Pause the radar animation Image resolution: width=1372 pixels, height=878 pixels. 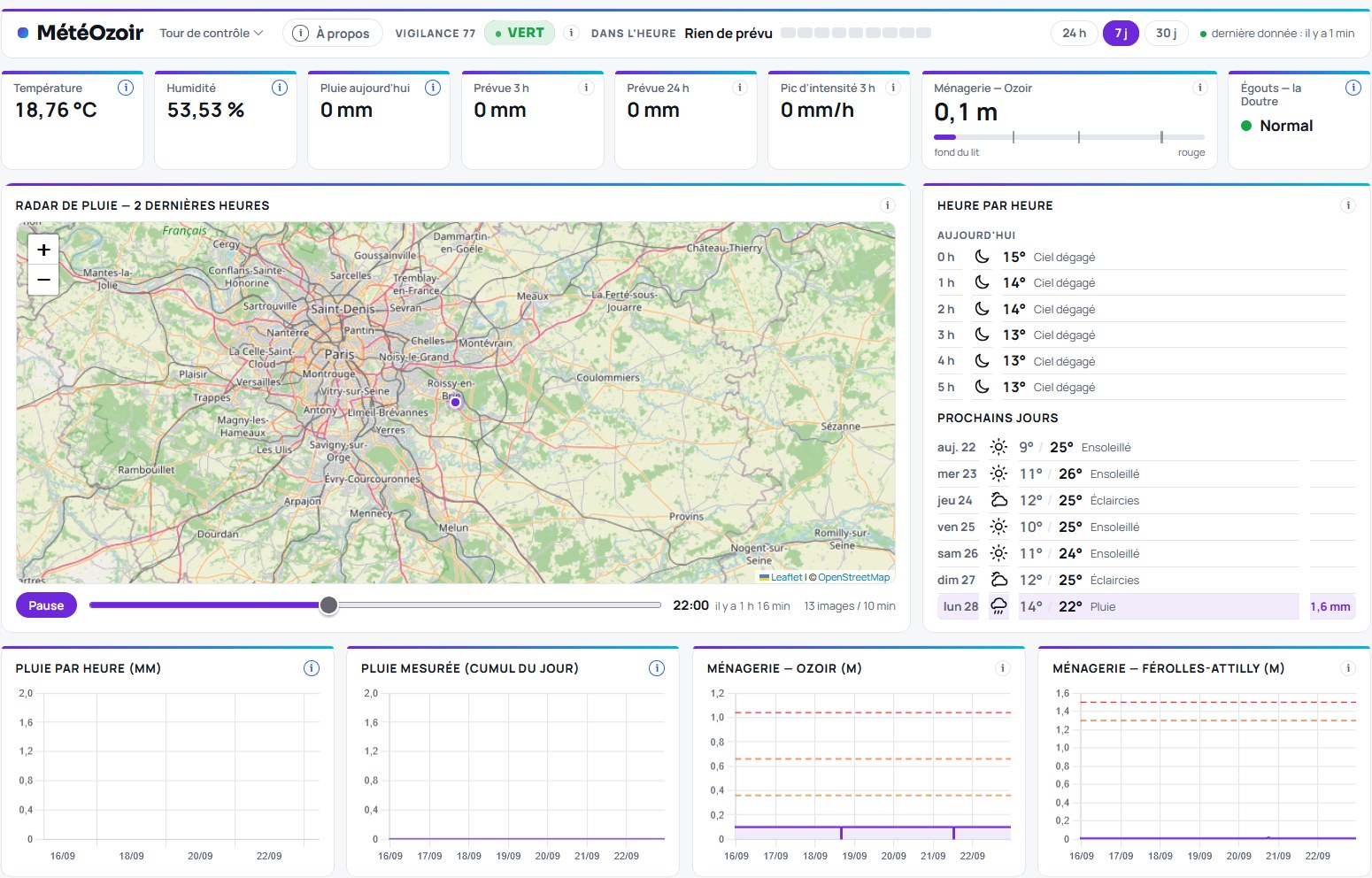46,605
